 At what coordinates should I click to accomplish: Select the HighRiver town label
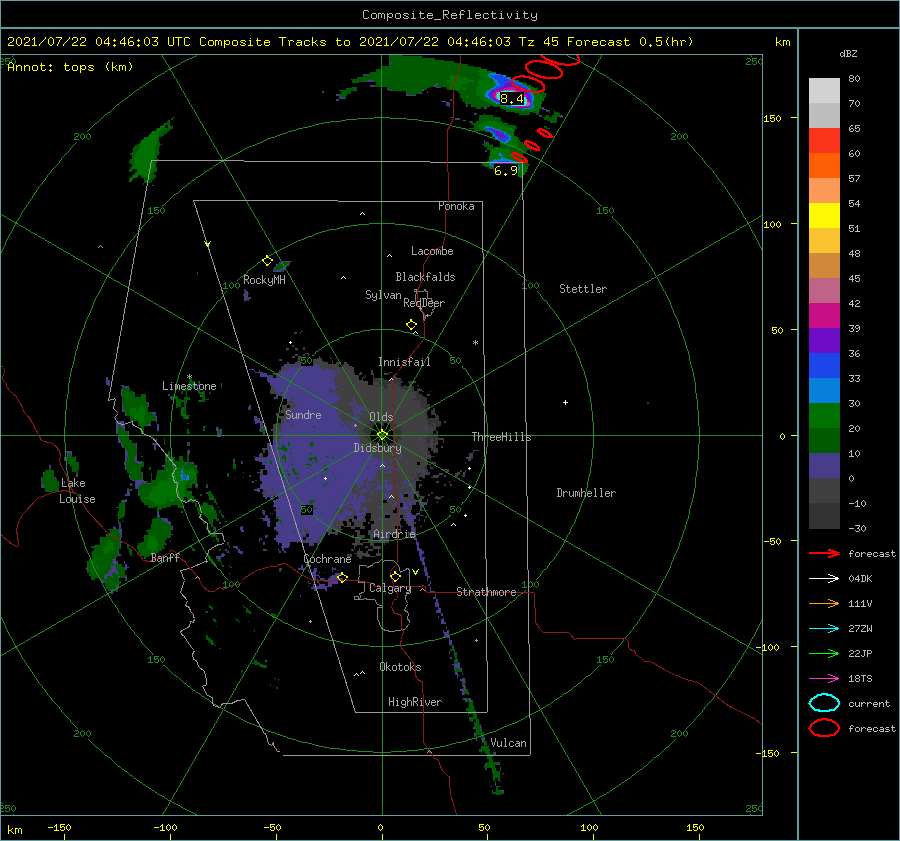[415, 702]
